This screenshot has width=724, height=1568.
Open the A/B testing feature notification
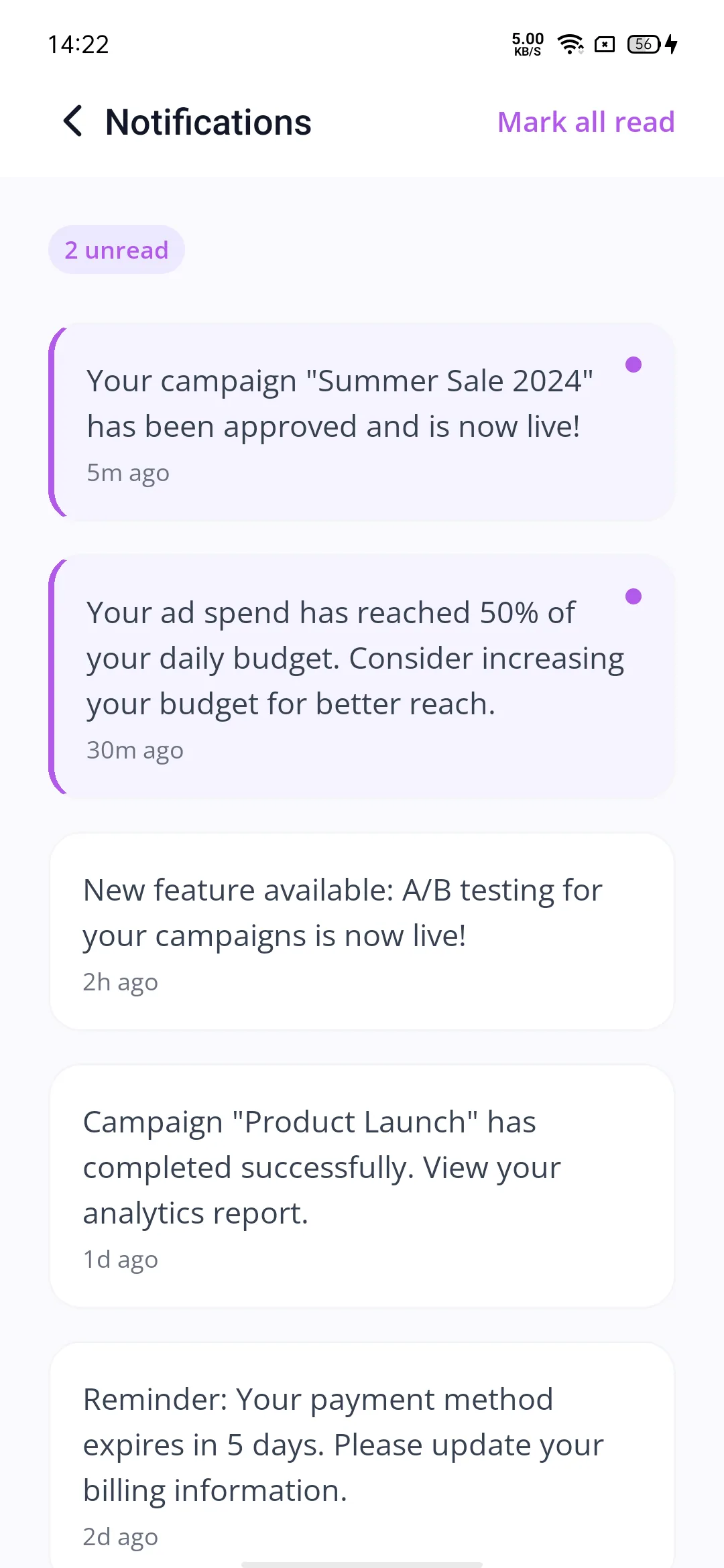pyautogui.click(x=362, y=931)
